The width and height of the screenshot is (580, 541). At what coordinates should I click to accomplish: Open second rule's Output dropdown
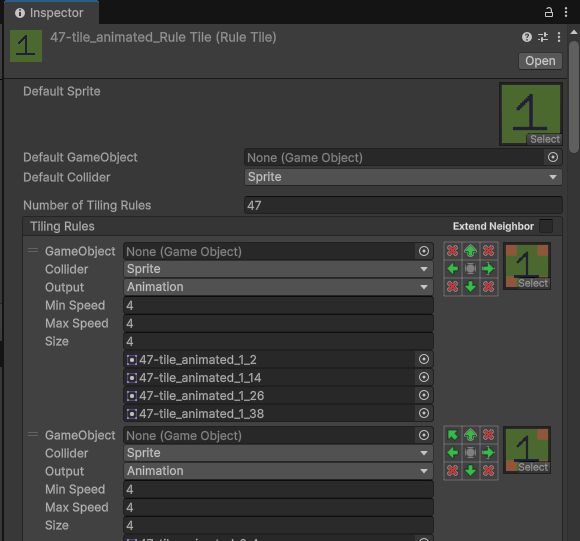[x=278, y=471]
